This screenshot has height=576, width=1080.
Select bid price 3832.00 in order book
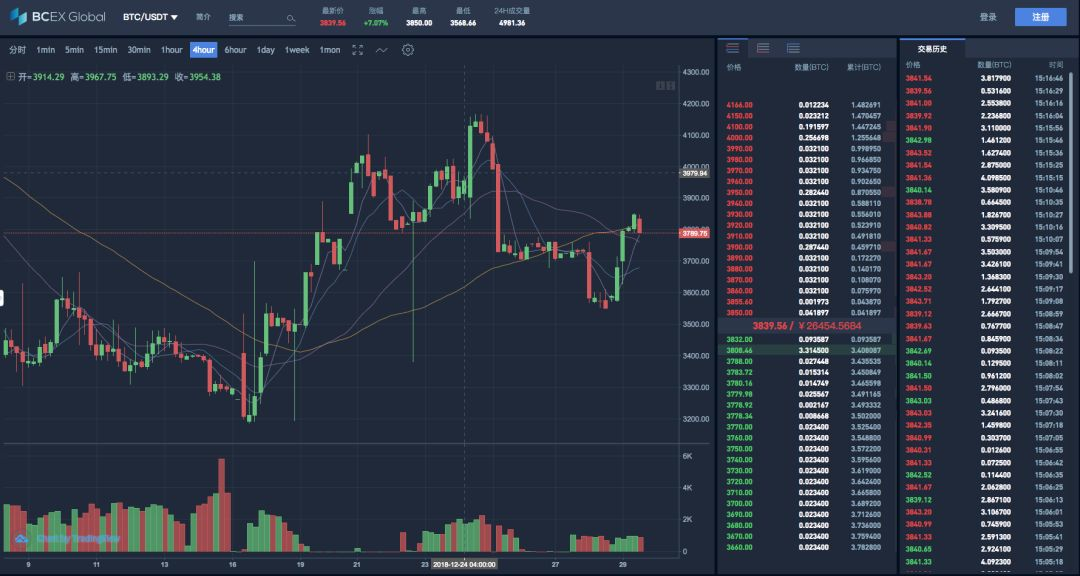(739, 339)
